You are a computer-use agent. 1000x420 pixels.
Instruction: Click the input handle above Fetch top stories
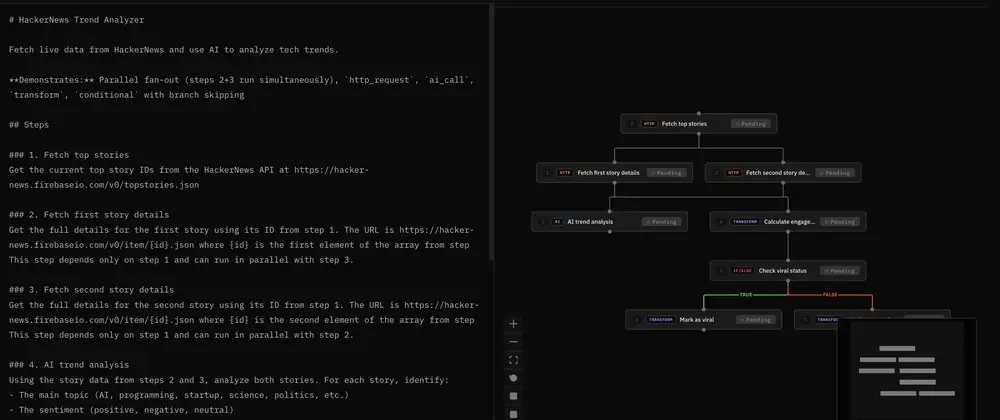tap(698, 113)
